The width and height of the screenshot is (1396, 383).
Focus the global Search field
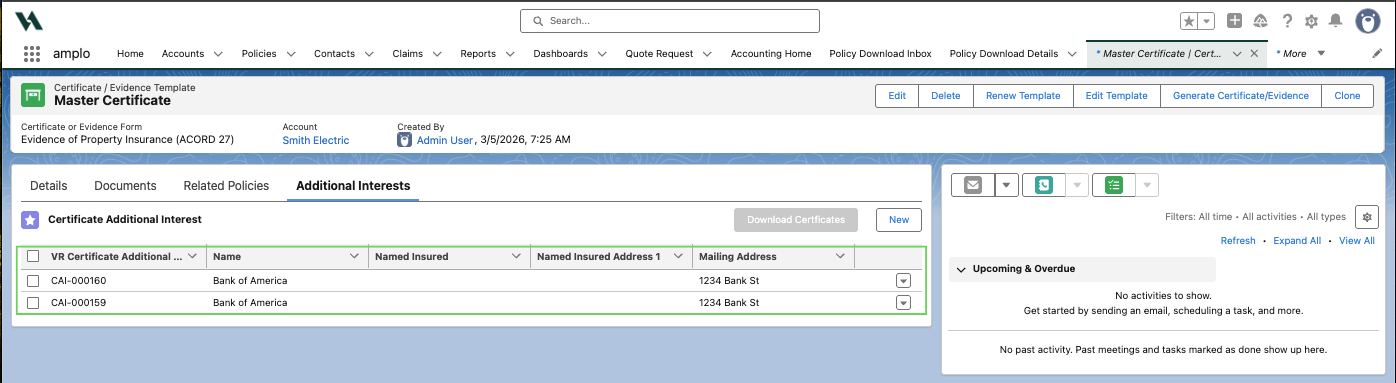click(x=670, y=20)
